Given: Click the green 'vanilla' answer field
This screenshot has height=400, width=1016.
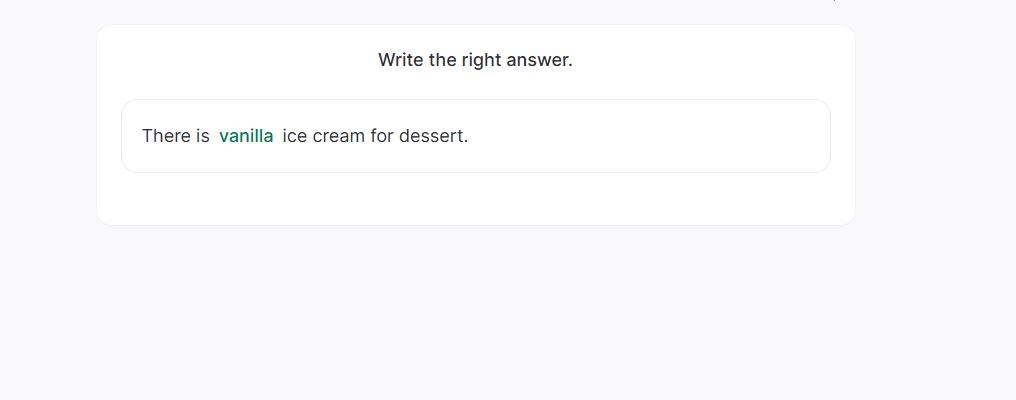Looking at the screenshot, I should (246, 136).
